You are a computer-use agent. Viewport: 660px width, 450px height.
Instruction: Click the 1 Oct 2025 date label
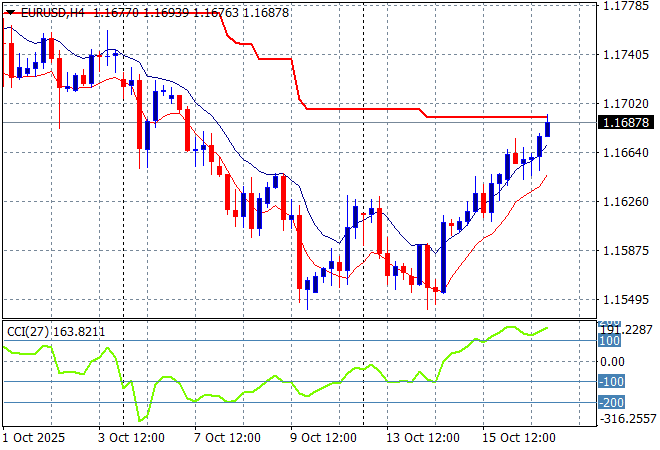click(34, 438)
